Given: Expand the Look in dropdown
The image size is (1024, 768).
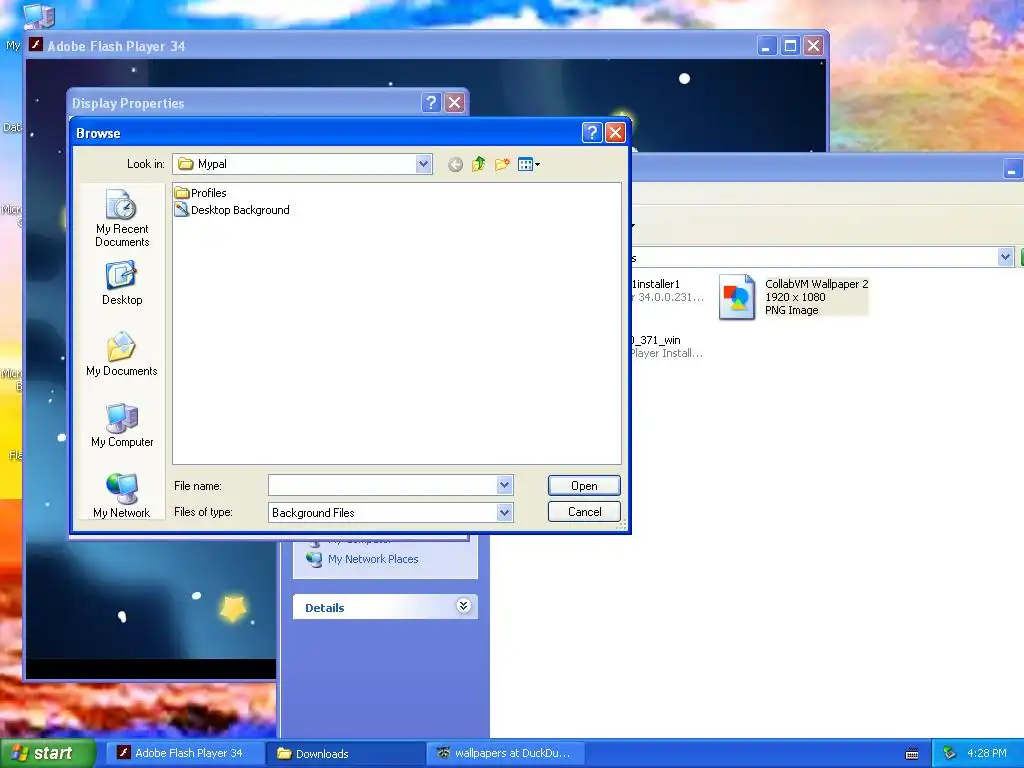Looking at the screenshot, I should pos(423,164).
